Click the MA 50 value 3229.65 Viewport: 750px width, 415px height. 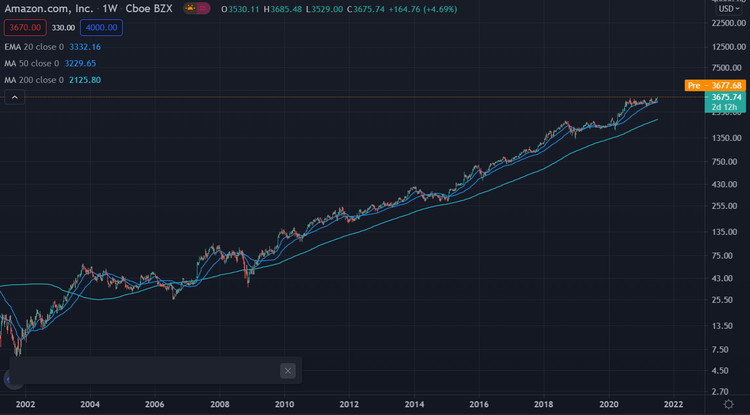80,64
